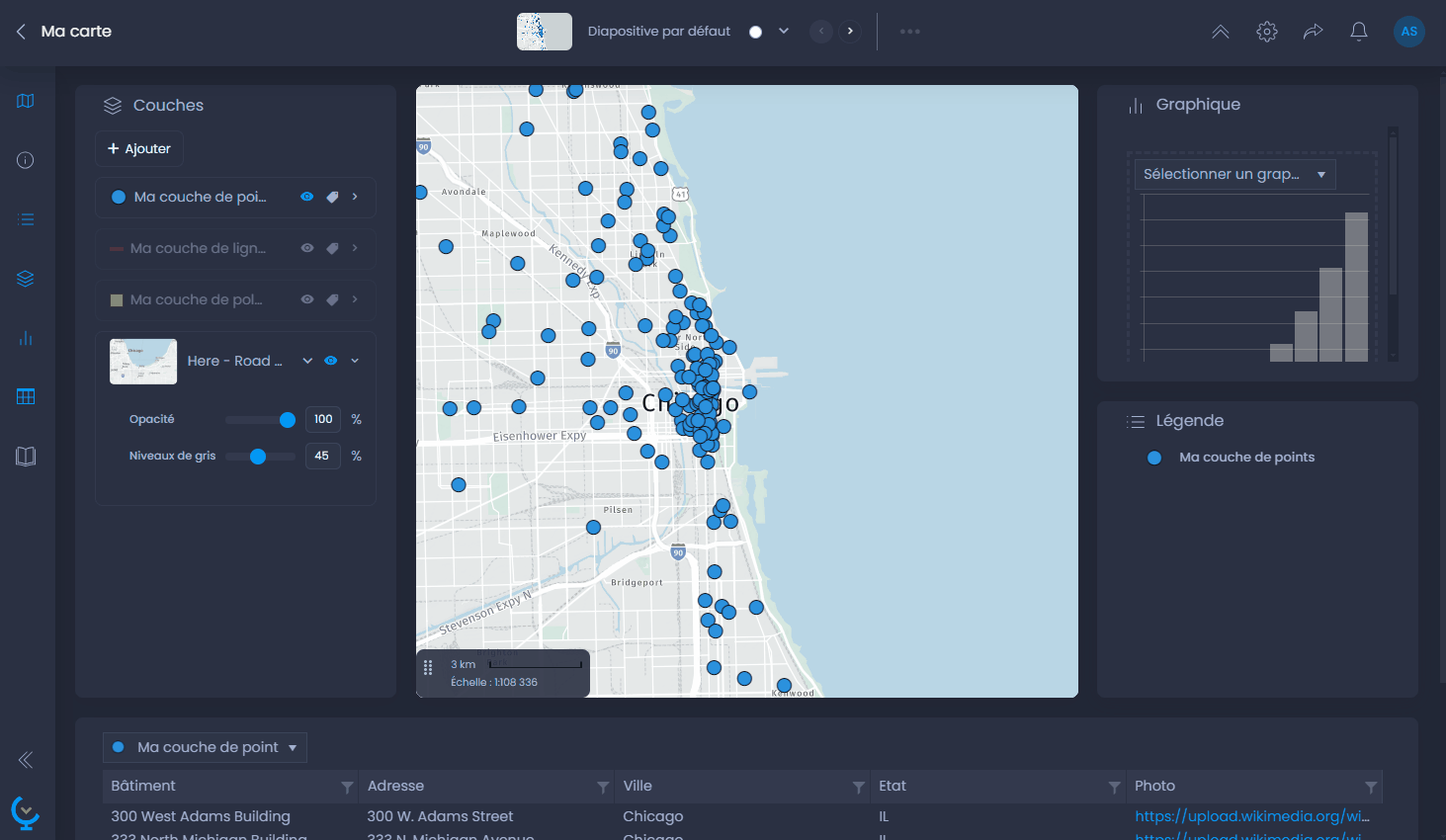Click Ma couche de points legend entry
This screenshot has height=840, width=1446.
click(x=1246, y=457)
